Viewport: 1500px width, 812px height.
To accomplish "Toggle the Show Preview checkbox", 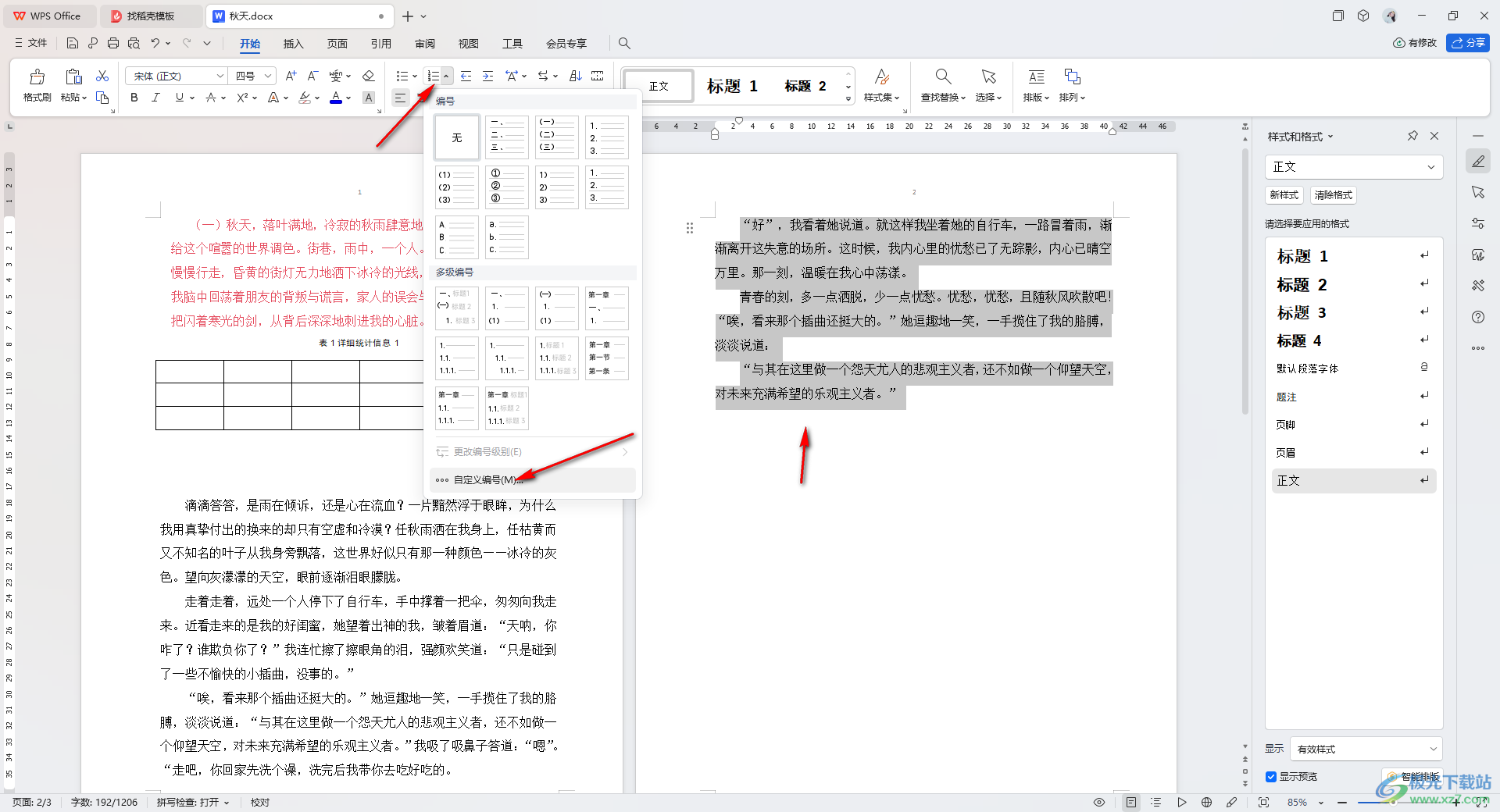I will click(1271, 777).
